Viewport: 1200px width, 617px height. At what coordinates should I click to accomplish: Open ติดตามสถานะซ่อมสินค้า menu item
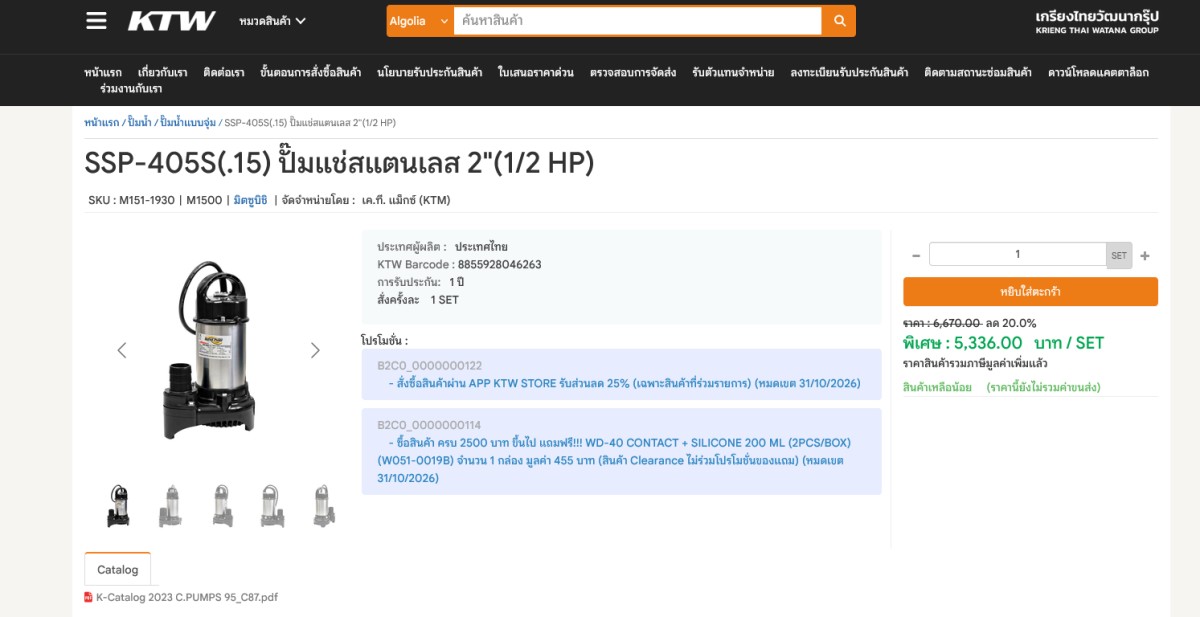click(978, 72)
